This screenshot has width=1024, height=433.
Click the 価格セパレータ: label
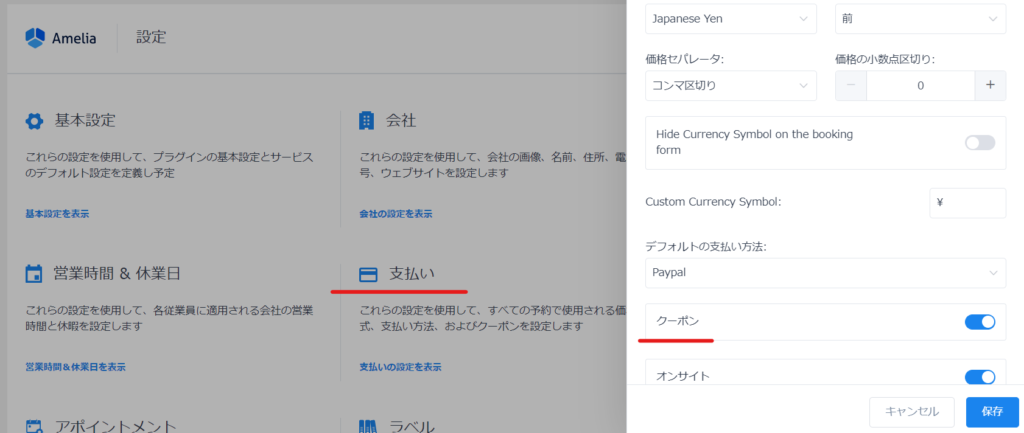pyautogui.click(x=685, y=59)
